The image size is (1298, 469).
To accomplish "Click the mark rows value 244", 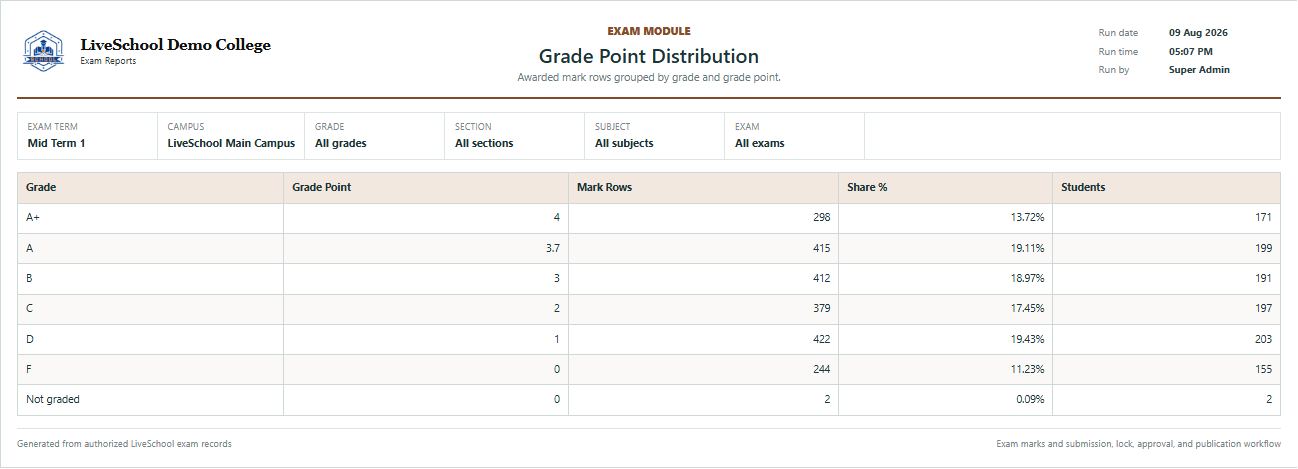I will [x=821, y=369].
